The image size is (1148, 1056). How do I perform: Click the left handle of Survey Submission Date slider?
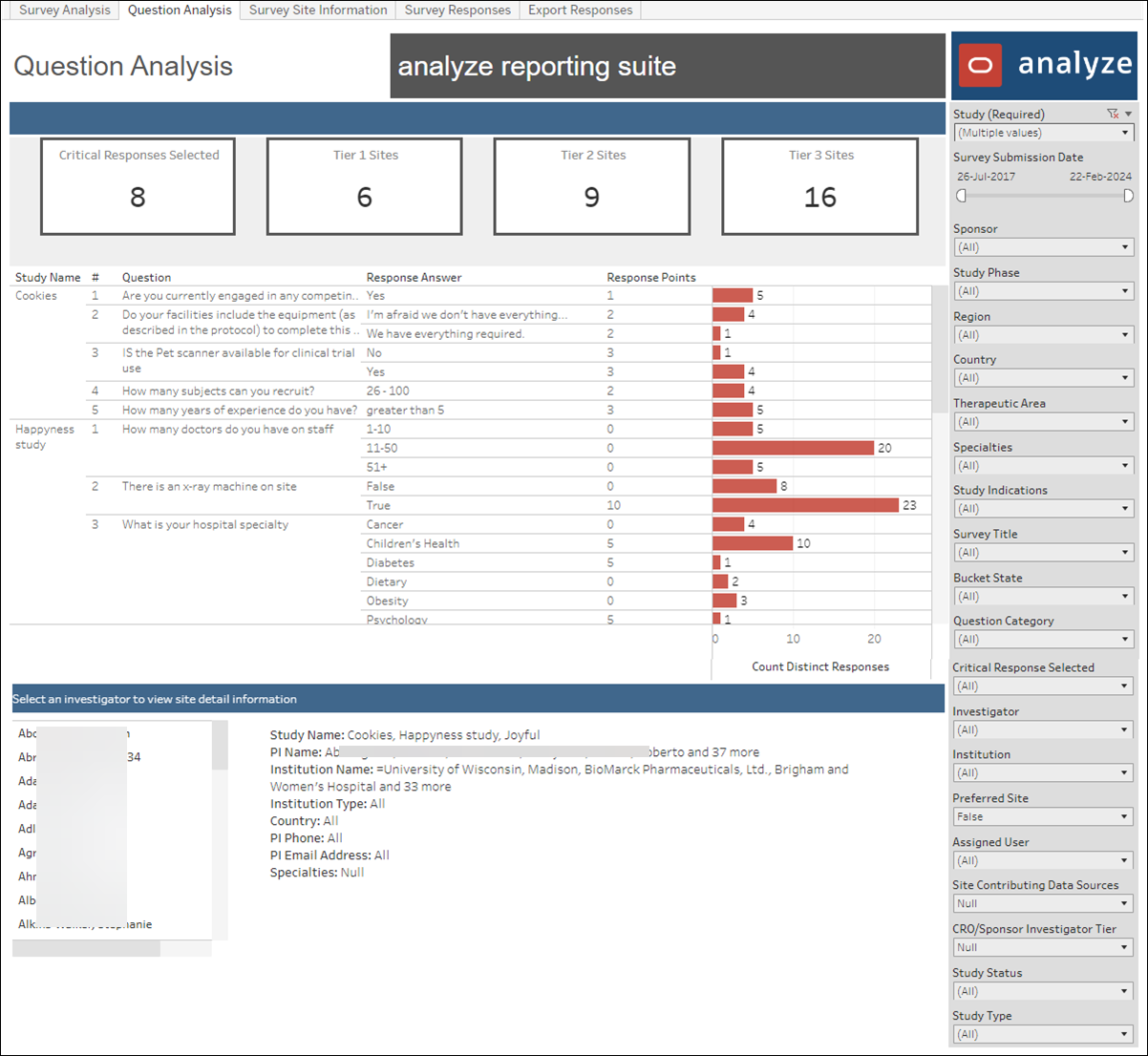click(x=962, y=196)
